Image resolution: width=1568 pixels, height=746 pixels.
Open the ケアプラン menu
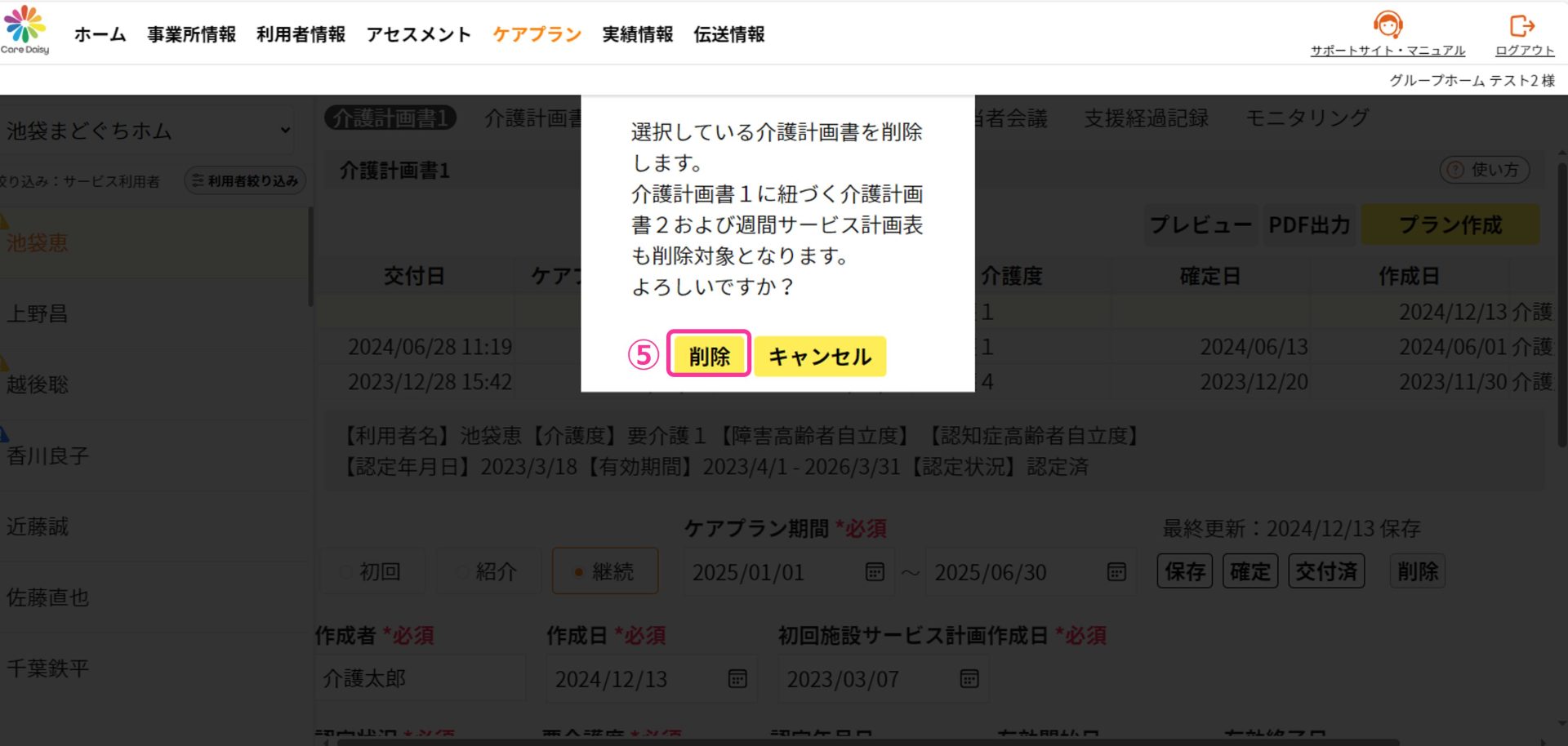pos(537,34)
